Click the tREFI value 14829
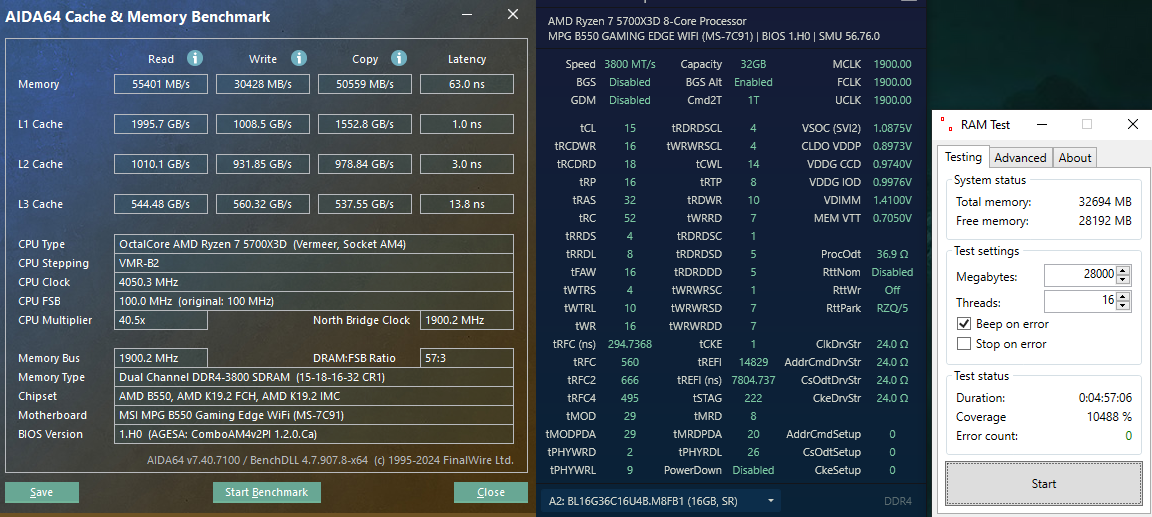Viewport: 1152px width, 517px height. (753, 362)
